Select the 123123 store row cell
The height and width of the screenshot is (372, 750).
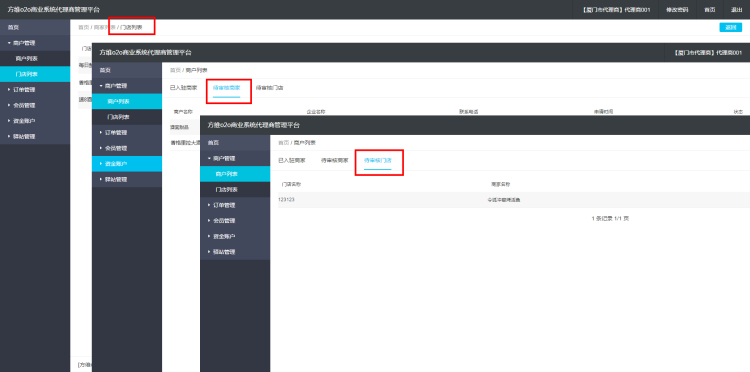coord(286,199)
